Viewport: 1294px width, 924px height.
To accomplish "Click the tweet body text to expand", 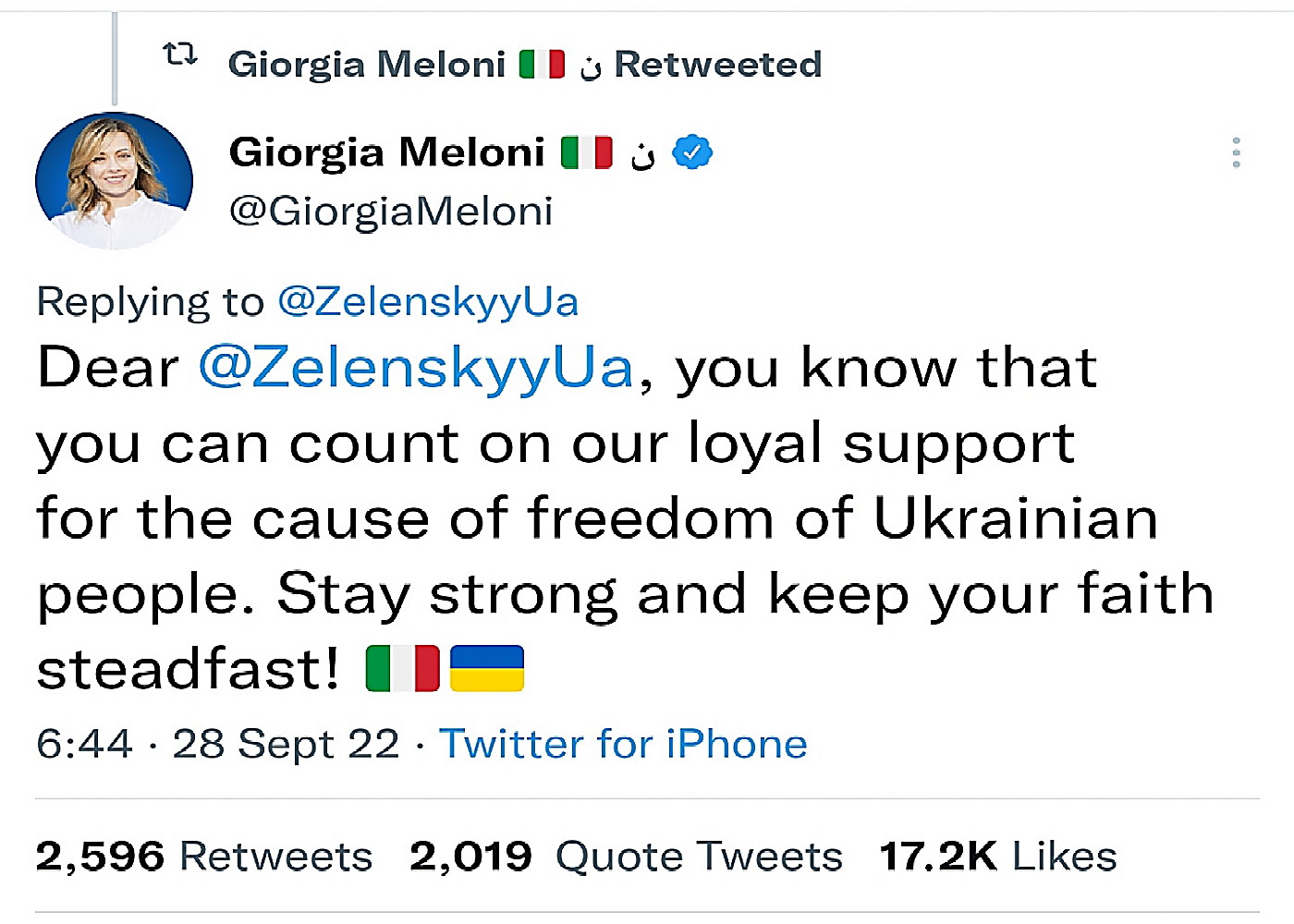I will click(625, 517).
